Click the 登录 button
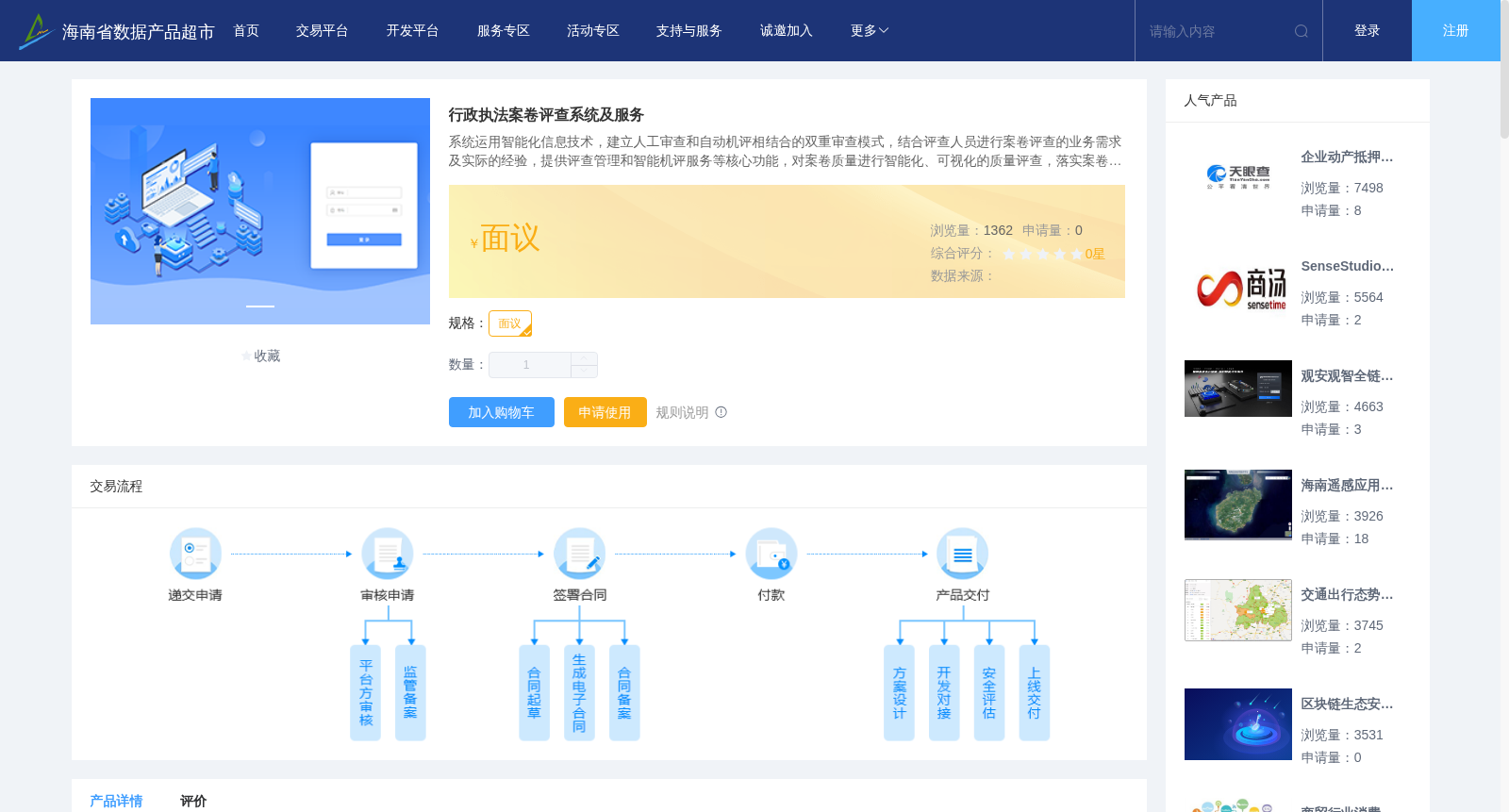 tap(1367, 31)
